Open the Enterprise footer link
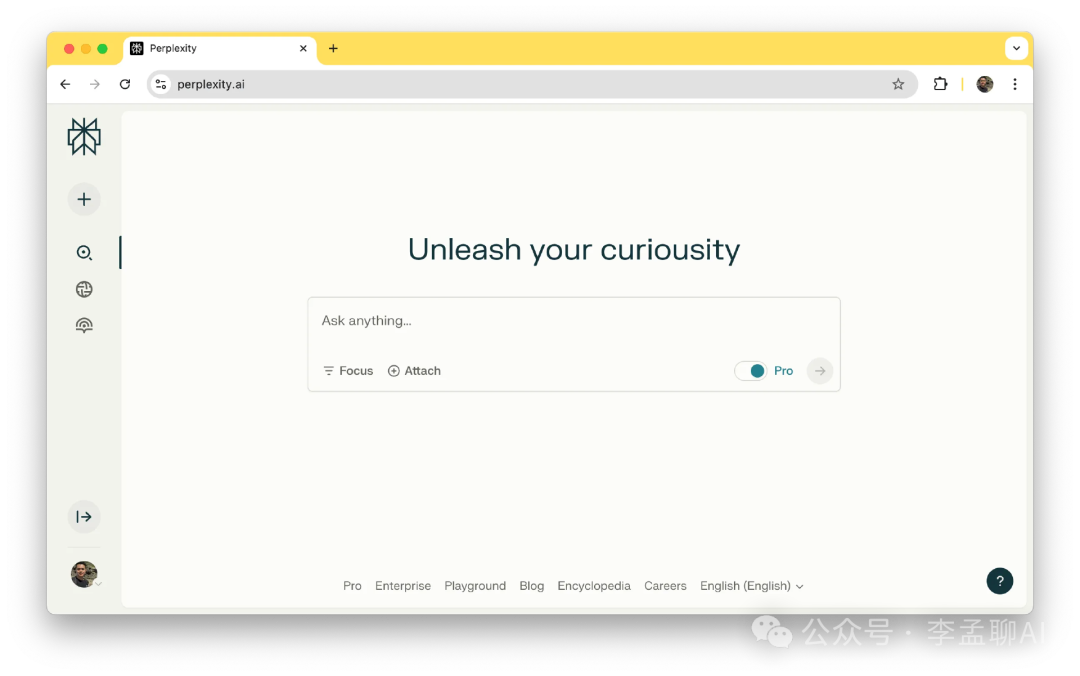 [403, 586]
